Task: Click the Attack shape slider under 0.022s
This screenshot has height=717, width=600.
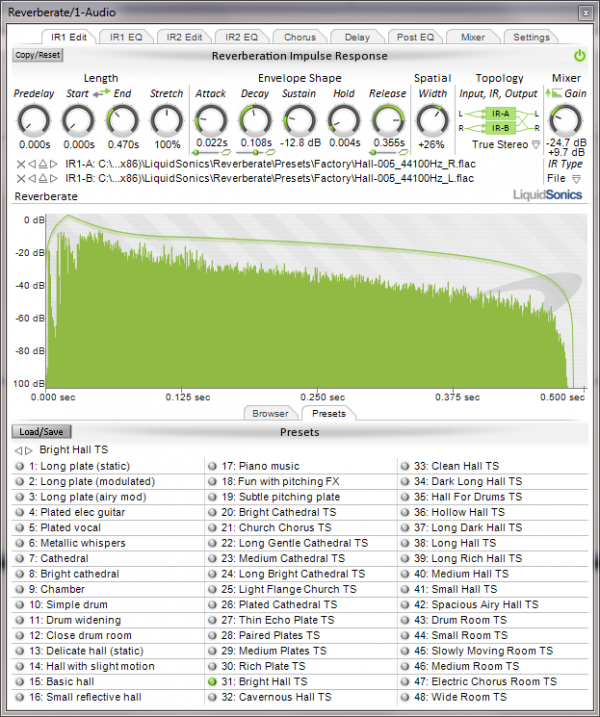Action: [x=207, y=153]
